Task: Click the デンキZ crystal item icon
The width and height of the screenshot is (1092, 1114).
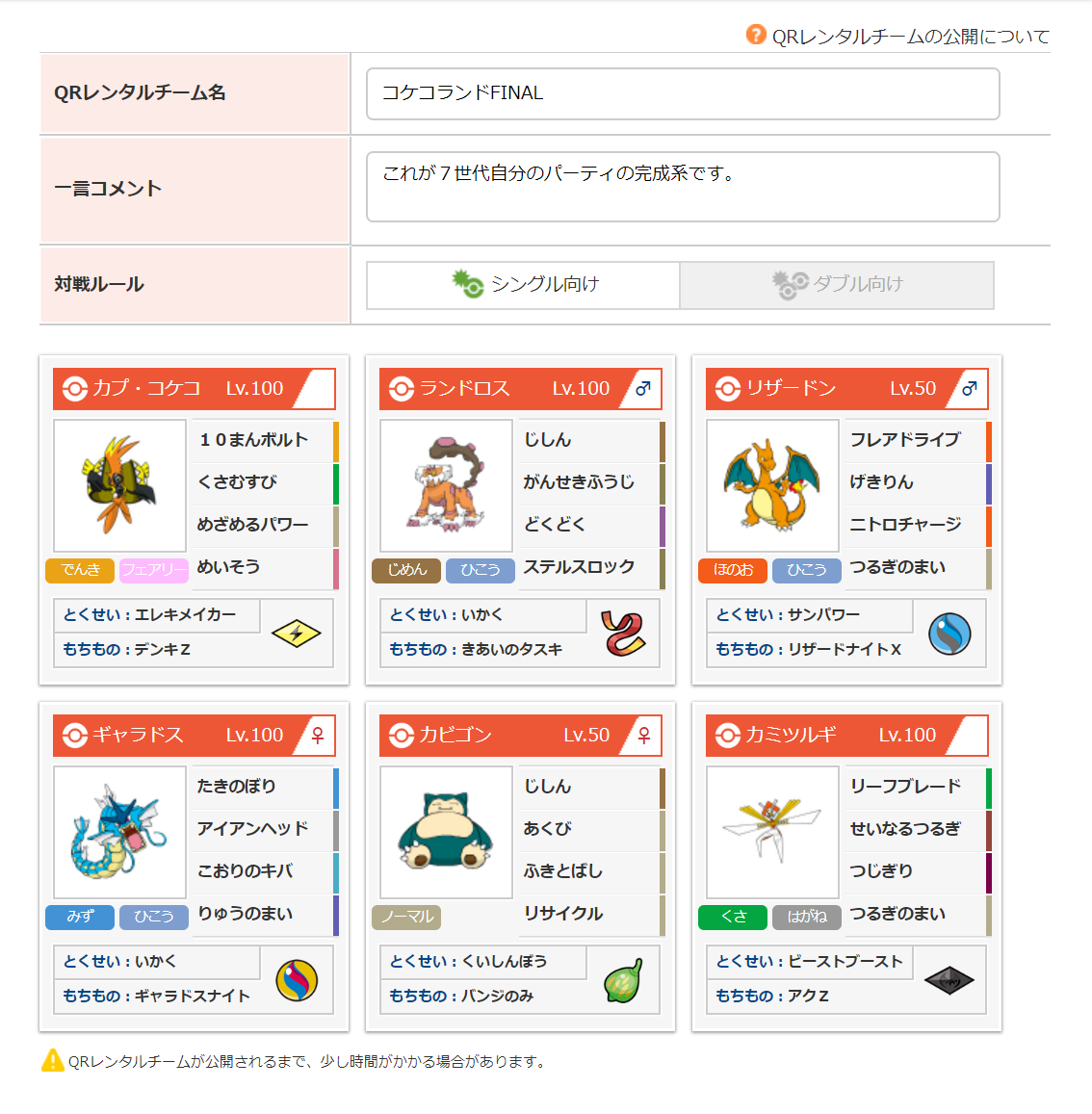Action: click(x=297, y=634)
